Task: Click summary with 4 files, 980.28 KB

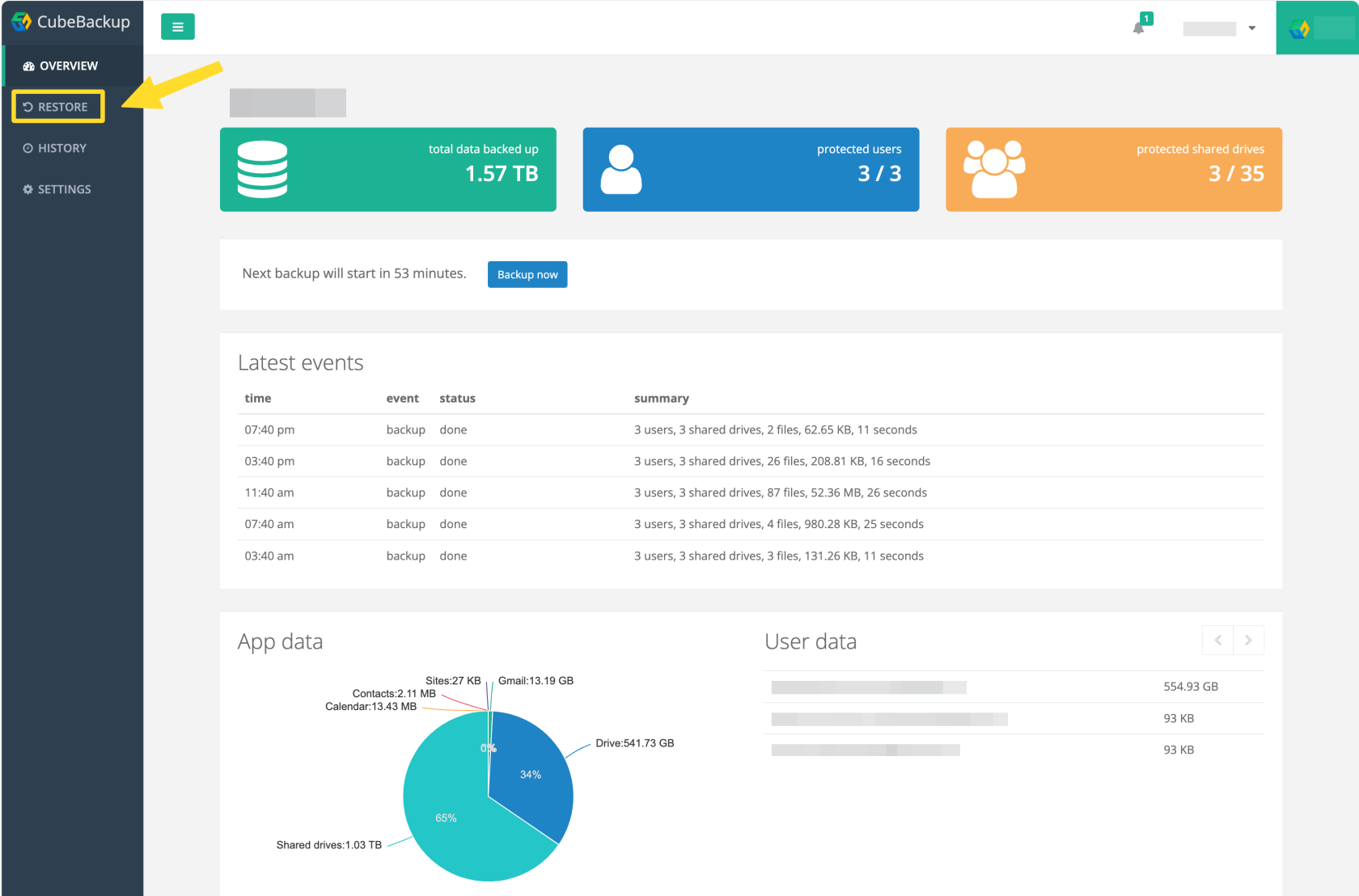Action: tap(779, 525)
